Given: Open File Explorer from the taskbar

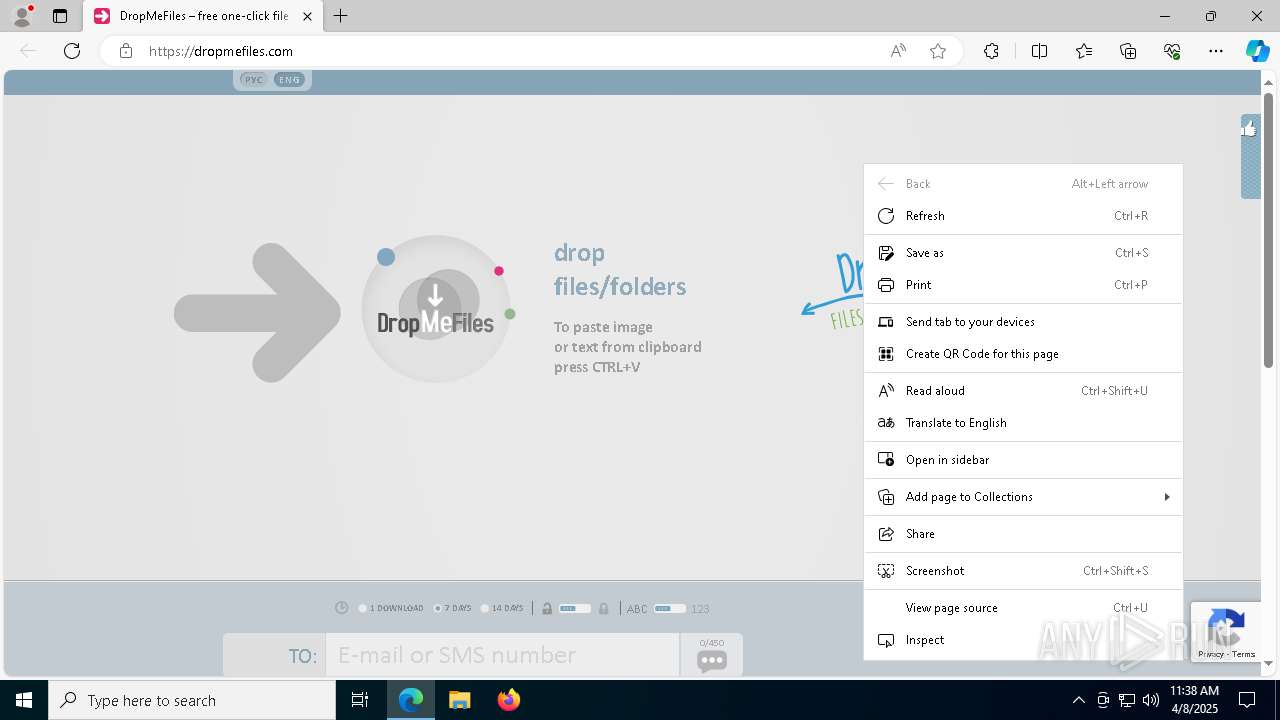Looking at the screenshot, I should [x=460, y=700].
